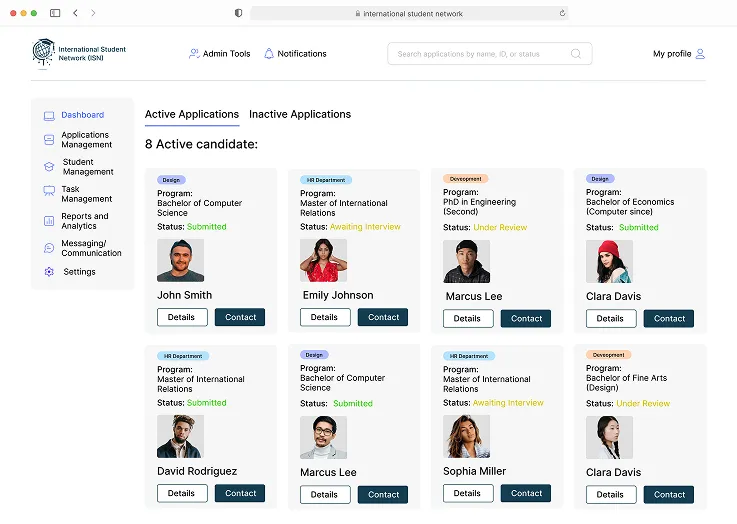Click the Admin Tools icon in header
This screenshot has height=524, width=737.
click(x=194, y=54)
